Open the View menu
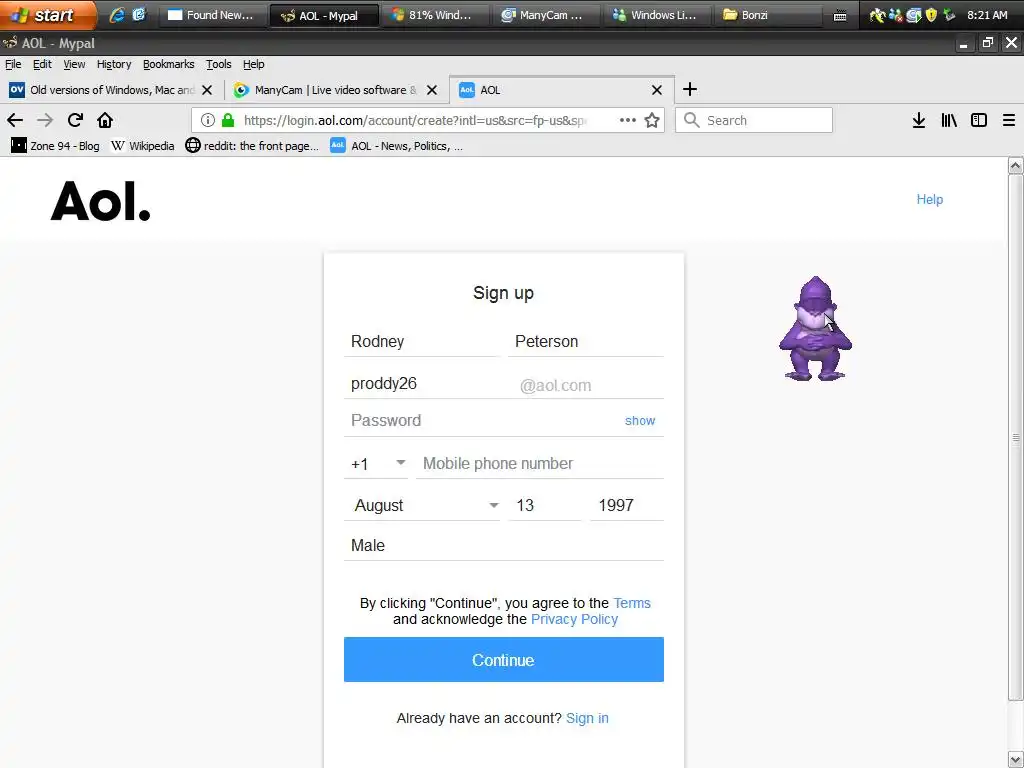Image resolution: width=1024 pixels, height=768 pixels. (x=74, y=64)
